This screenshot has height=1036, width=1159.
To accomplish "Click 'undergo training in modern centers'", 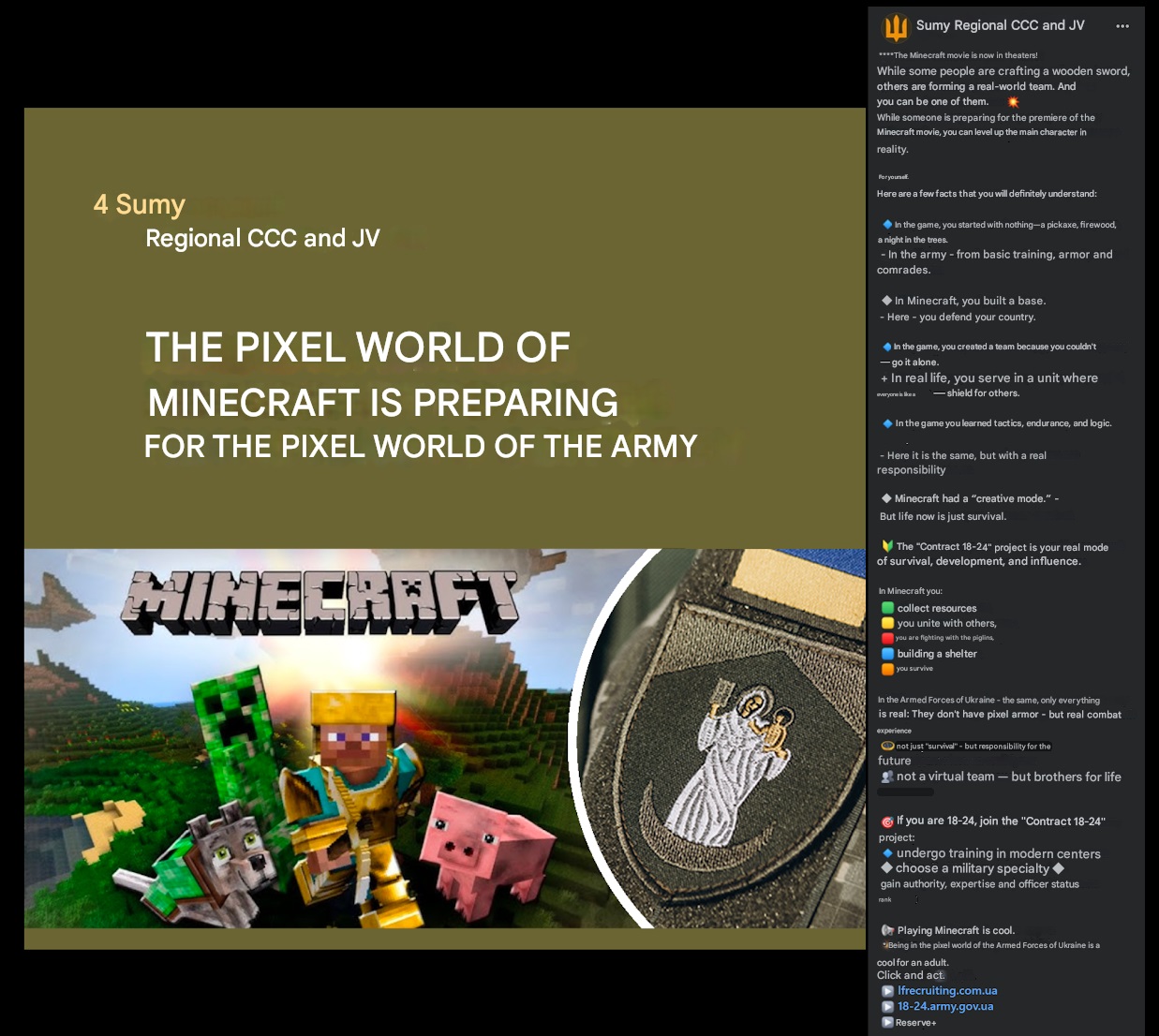I will pyautogui.click(x=998, y=853).
